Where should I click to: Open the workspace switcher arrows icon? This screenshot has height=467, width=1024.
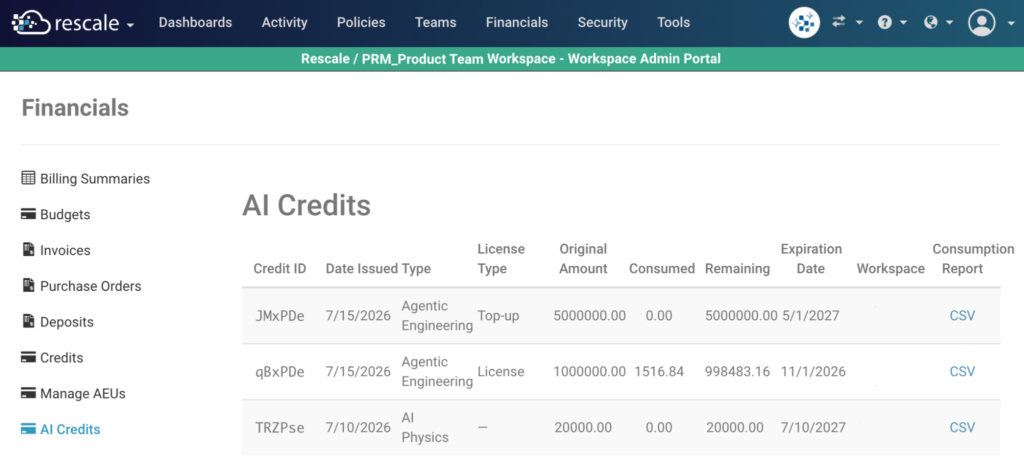coord(839,22)
